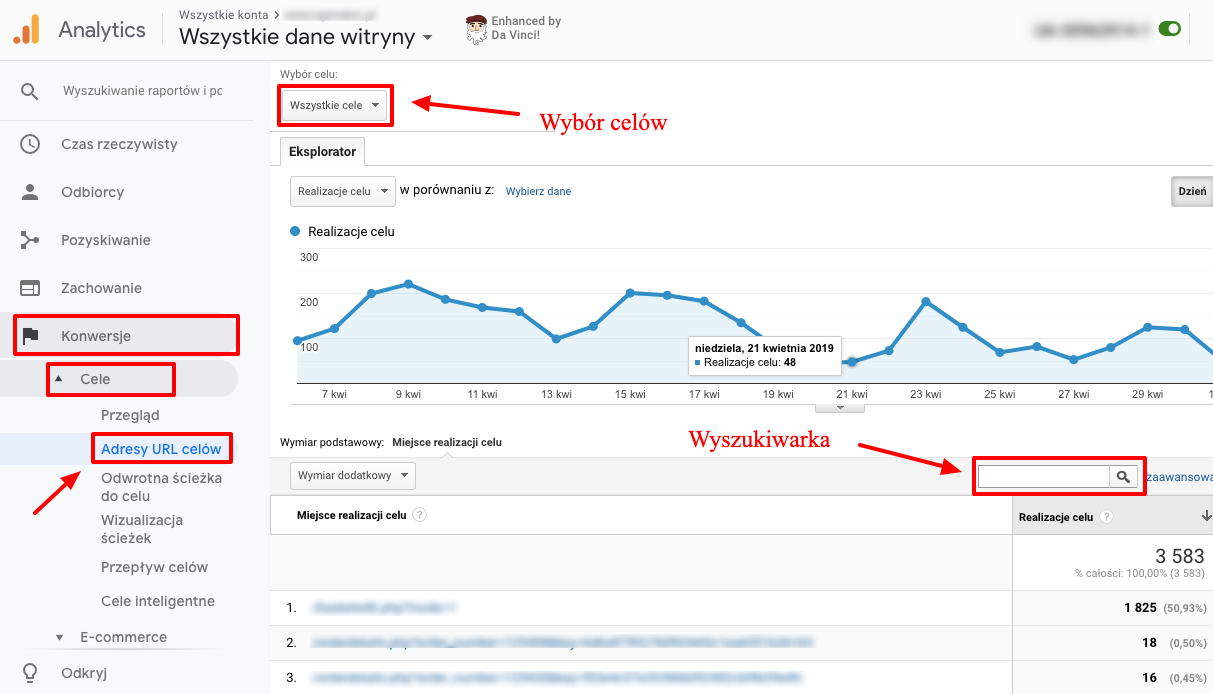
Task: Select the Eksplorator tab
Action: coord(322,151)
